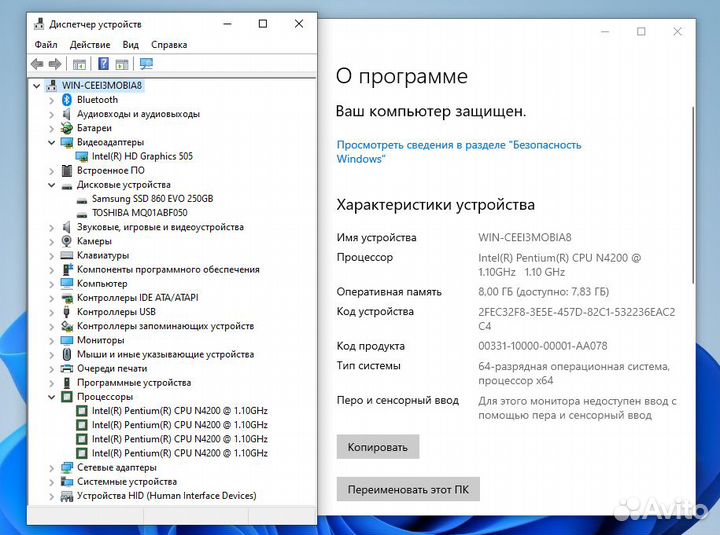Click the Мыши и иные указывающие устройства mouse icon
Viewport: 720px width, 535px height.
(67, 354)
